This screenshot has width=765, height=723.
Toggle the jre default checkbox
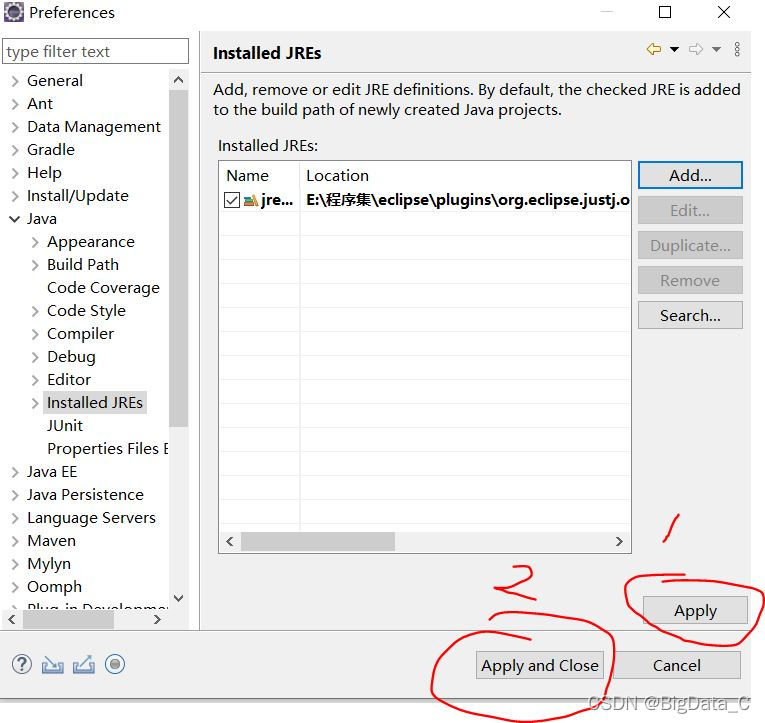[x=232, y=200]
